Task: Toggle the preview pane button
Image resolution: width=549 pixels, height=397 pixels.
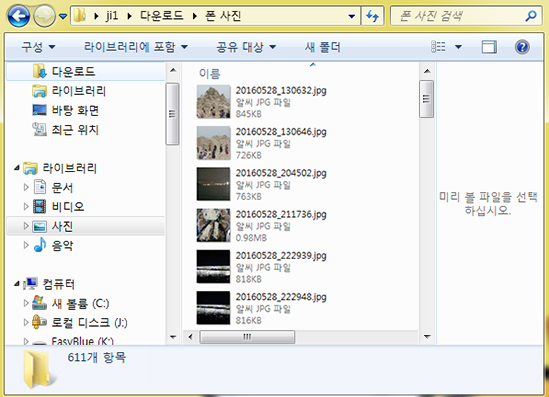Action: click(x=489, y=47)
